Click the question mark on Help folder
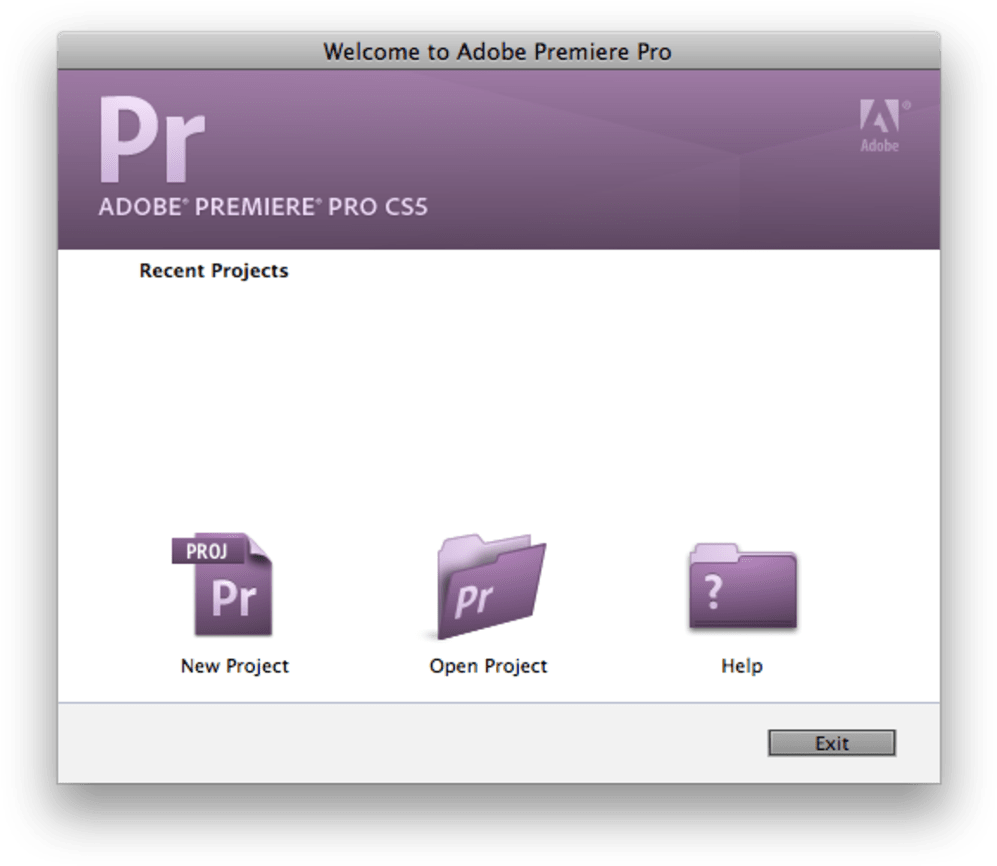This screenshot has width=997, height=866. coord(713,593)
